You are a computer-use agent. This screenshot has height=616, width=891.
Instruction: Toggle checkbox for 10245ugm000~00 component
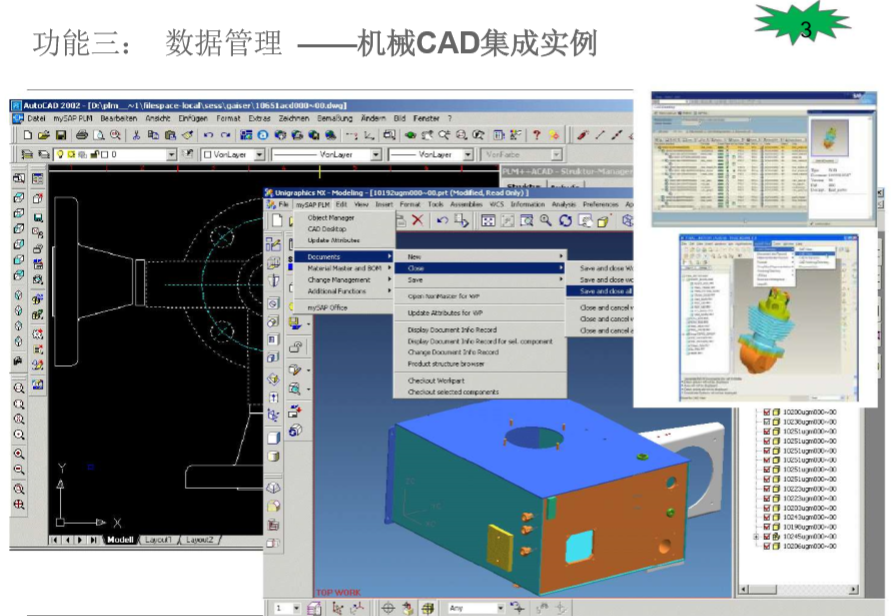coord(767,536)
